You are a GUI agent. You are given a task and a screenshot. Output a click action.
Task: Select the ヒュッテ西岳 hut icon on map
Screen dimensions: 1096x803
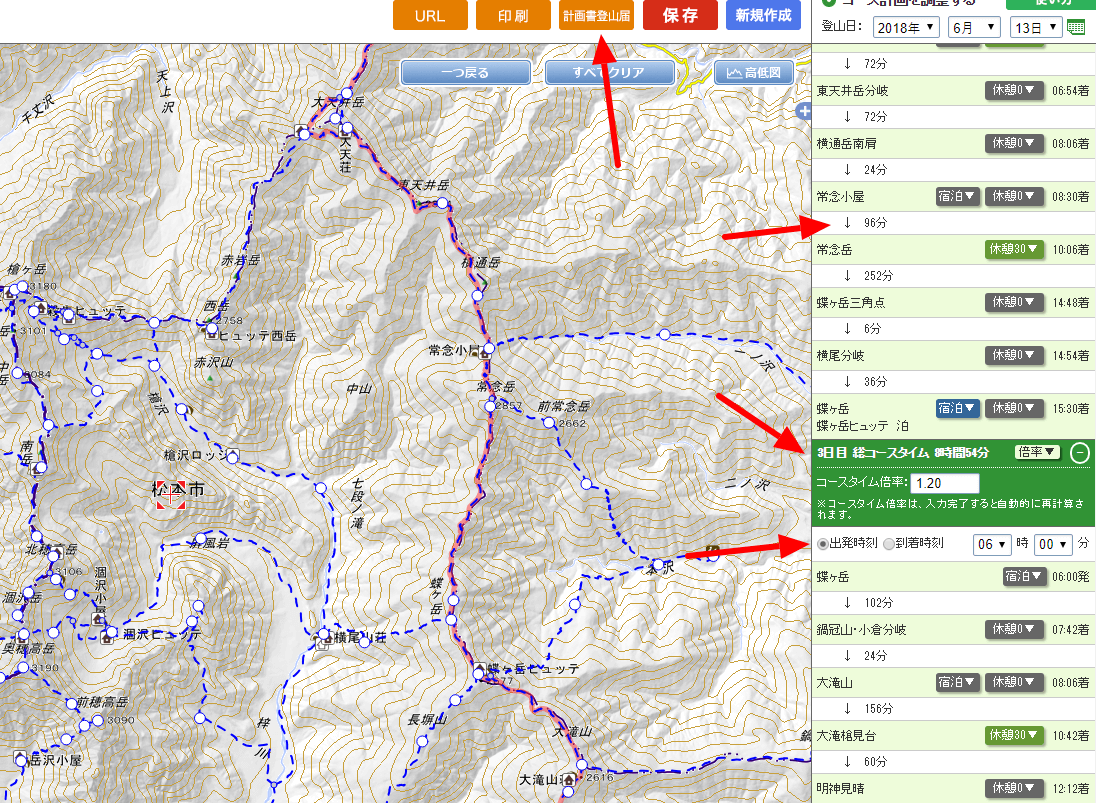(210, 334)
